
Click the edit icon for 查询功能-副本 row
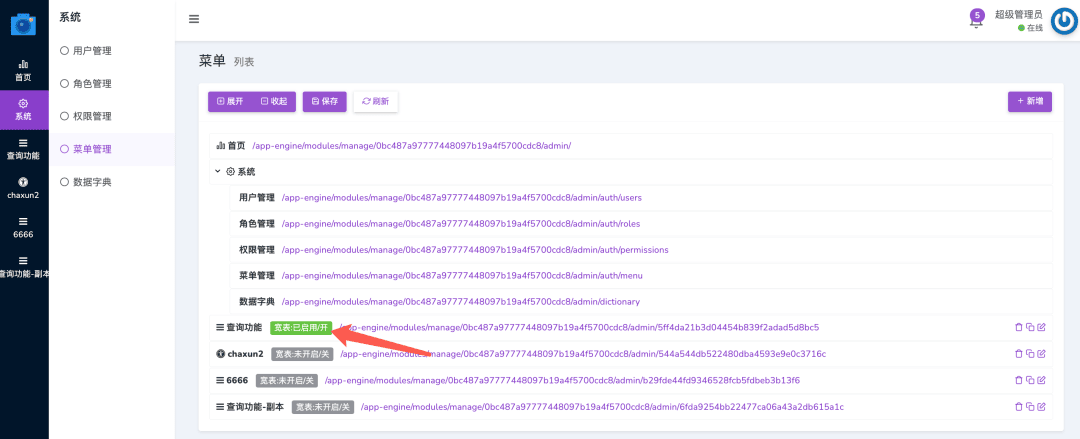[x=1041, y=407]
